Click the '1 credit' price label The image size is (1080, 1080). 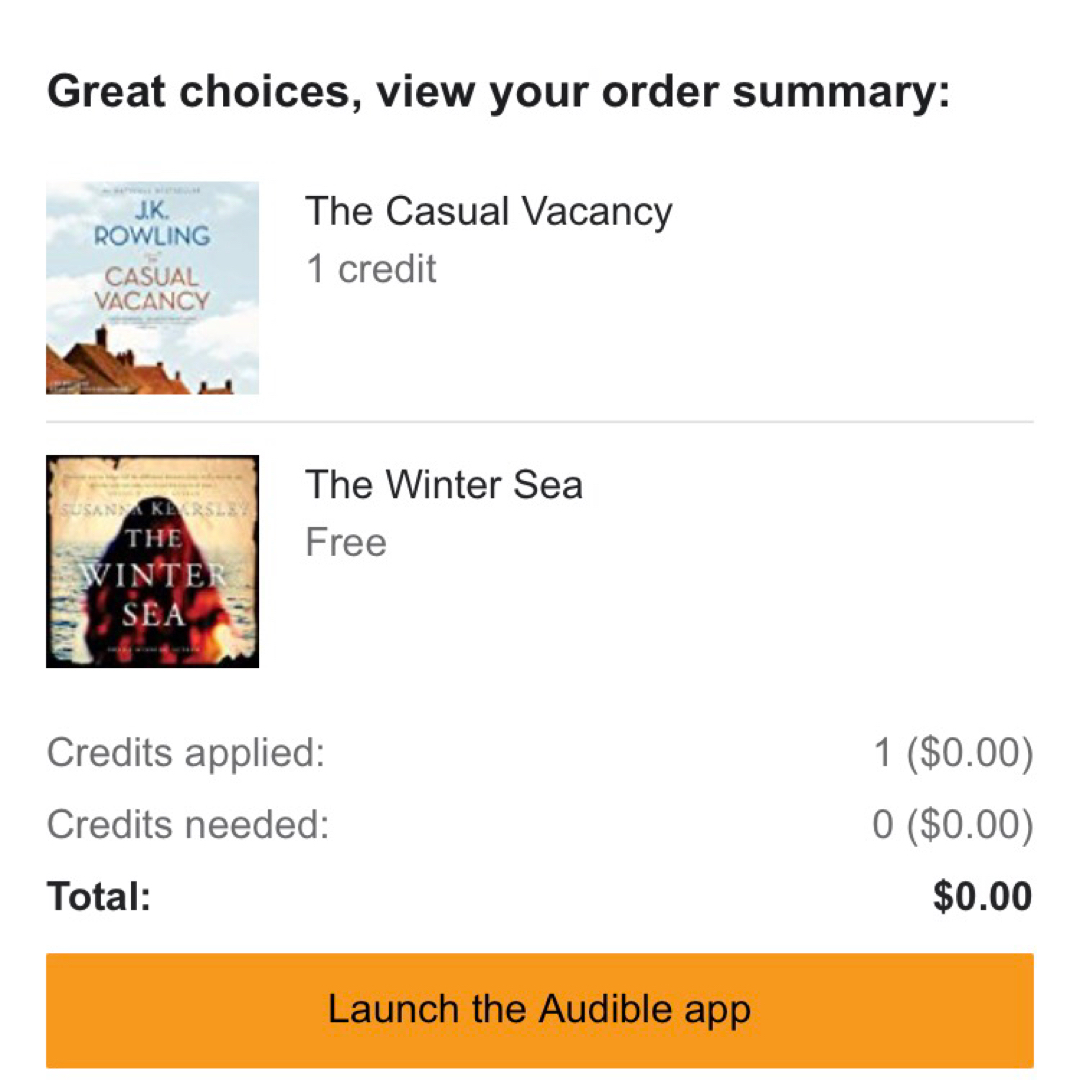[371, 269]
